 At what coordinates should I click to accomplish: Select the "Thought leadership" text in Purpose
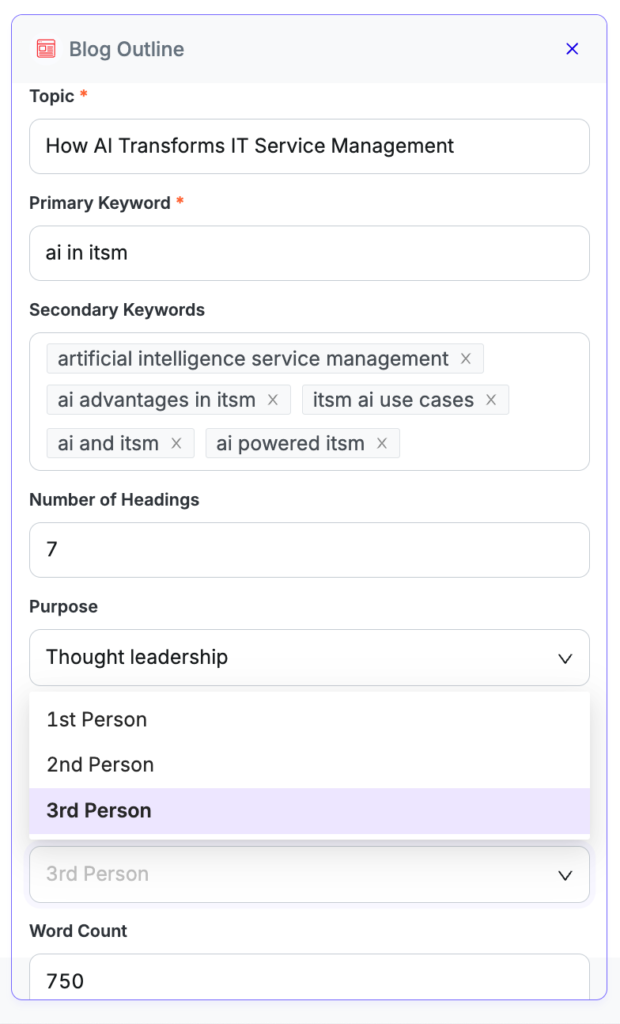(x=135, y=657)
